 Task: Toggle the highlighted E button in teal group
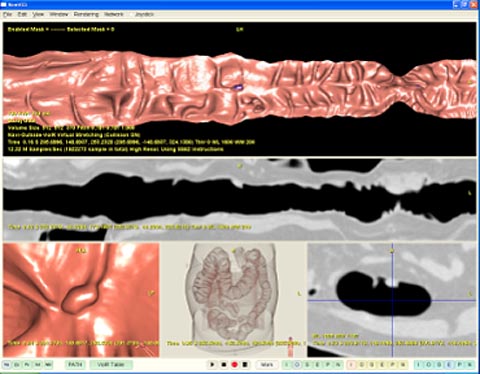(x=449, y=365)
